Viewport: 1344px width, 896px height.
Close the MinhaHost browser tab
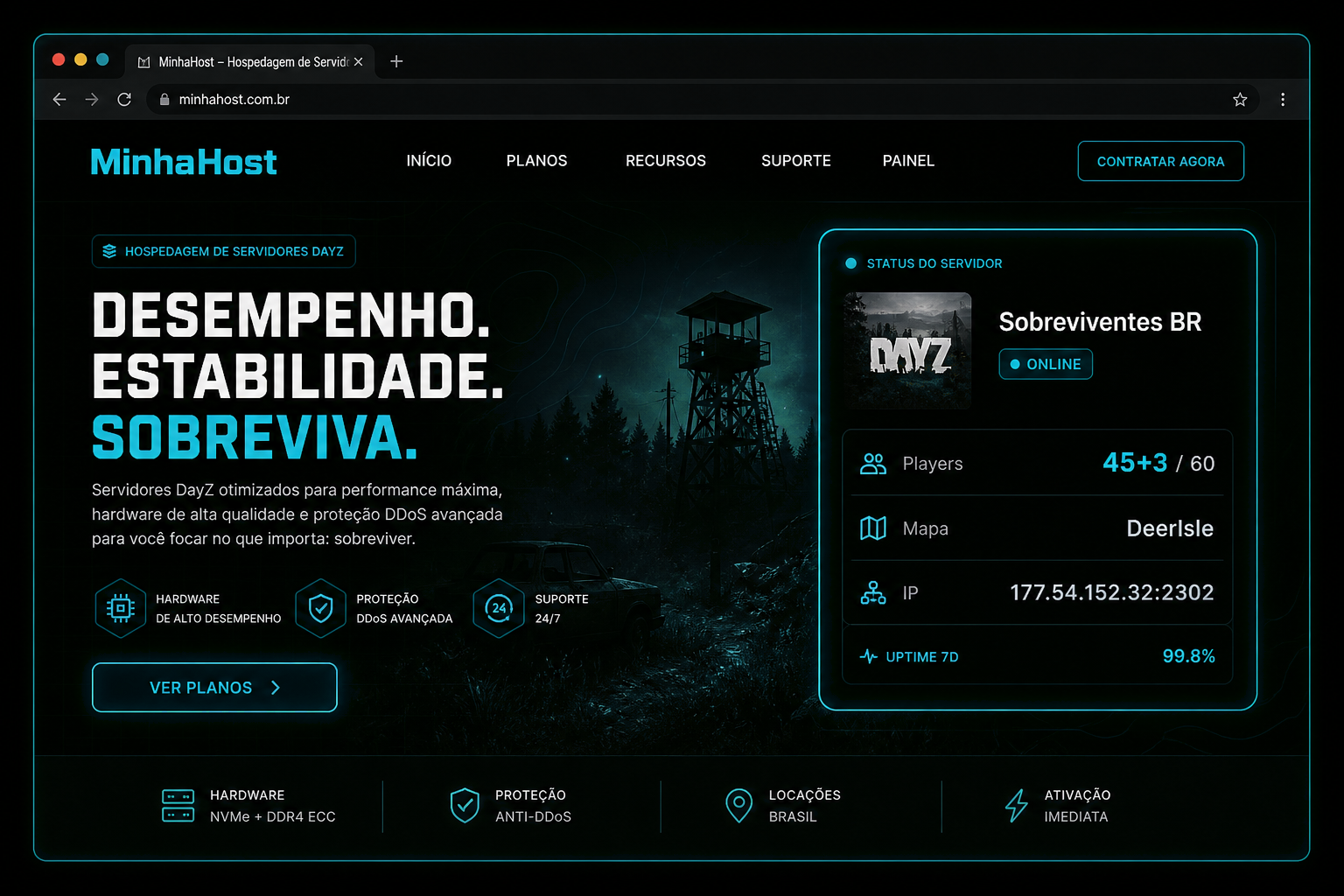358,62
